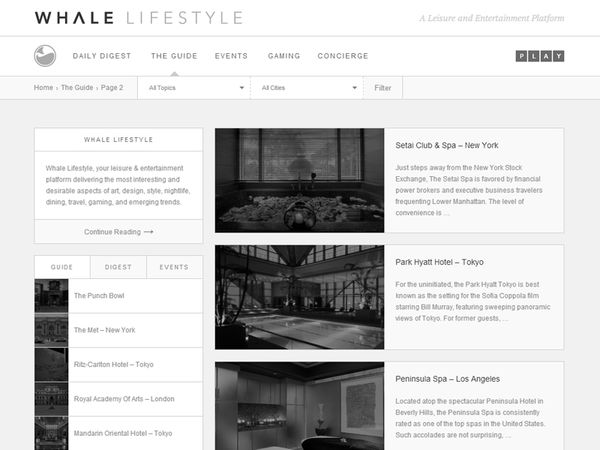Viewport: 600px width, 450px height.
Task: Open the Daily Digest menu
Action: [102, 56]
